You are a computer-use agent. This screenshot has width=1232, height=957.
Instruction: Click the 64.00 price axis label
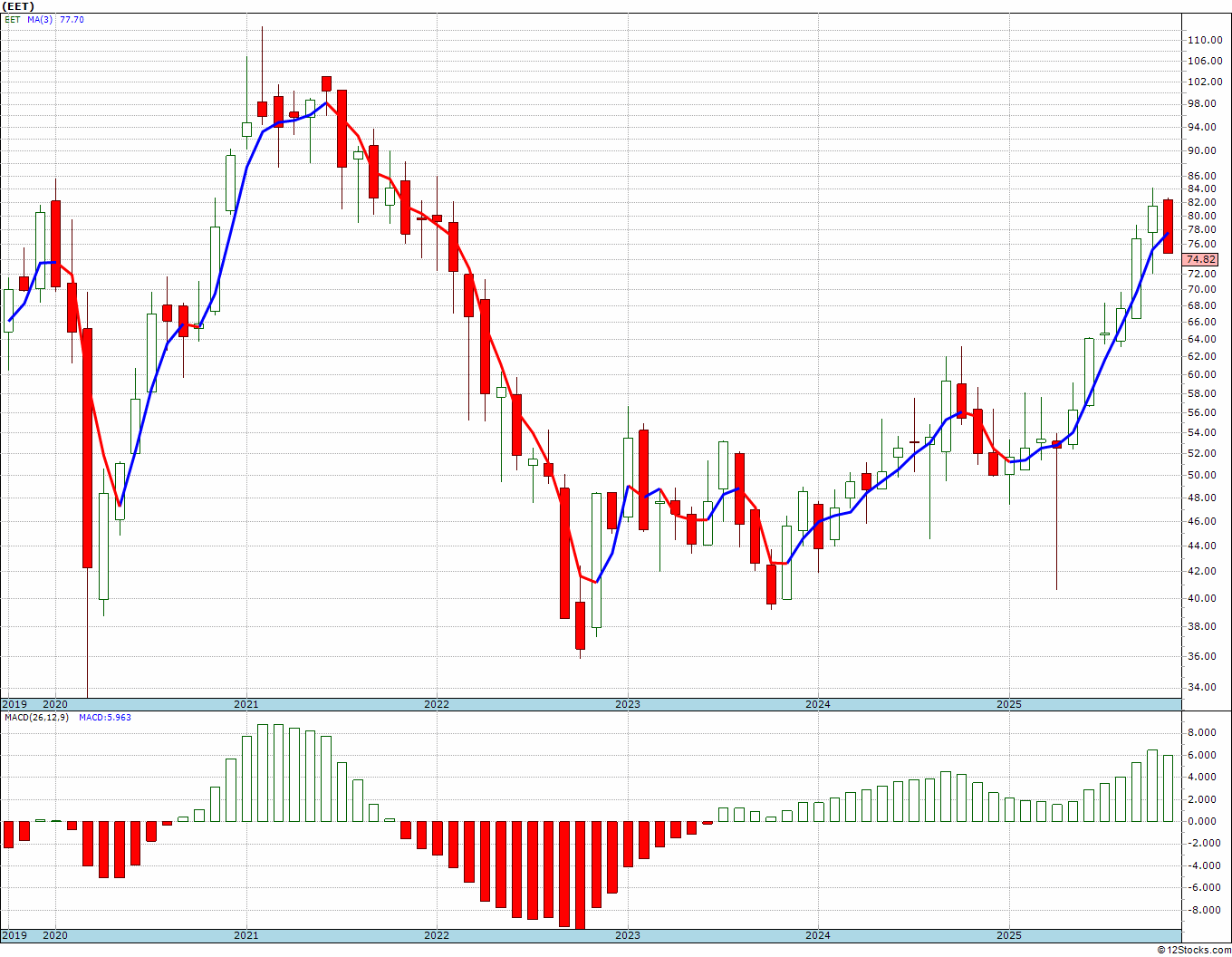coord(1203,339)
